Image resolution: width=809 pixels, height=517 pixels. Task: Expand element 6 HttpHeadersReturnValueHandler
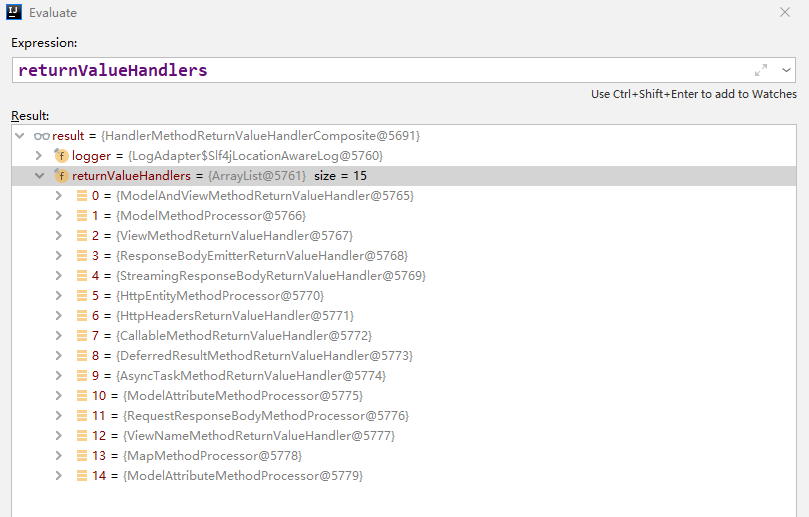[59, 316]
